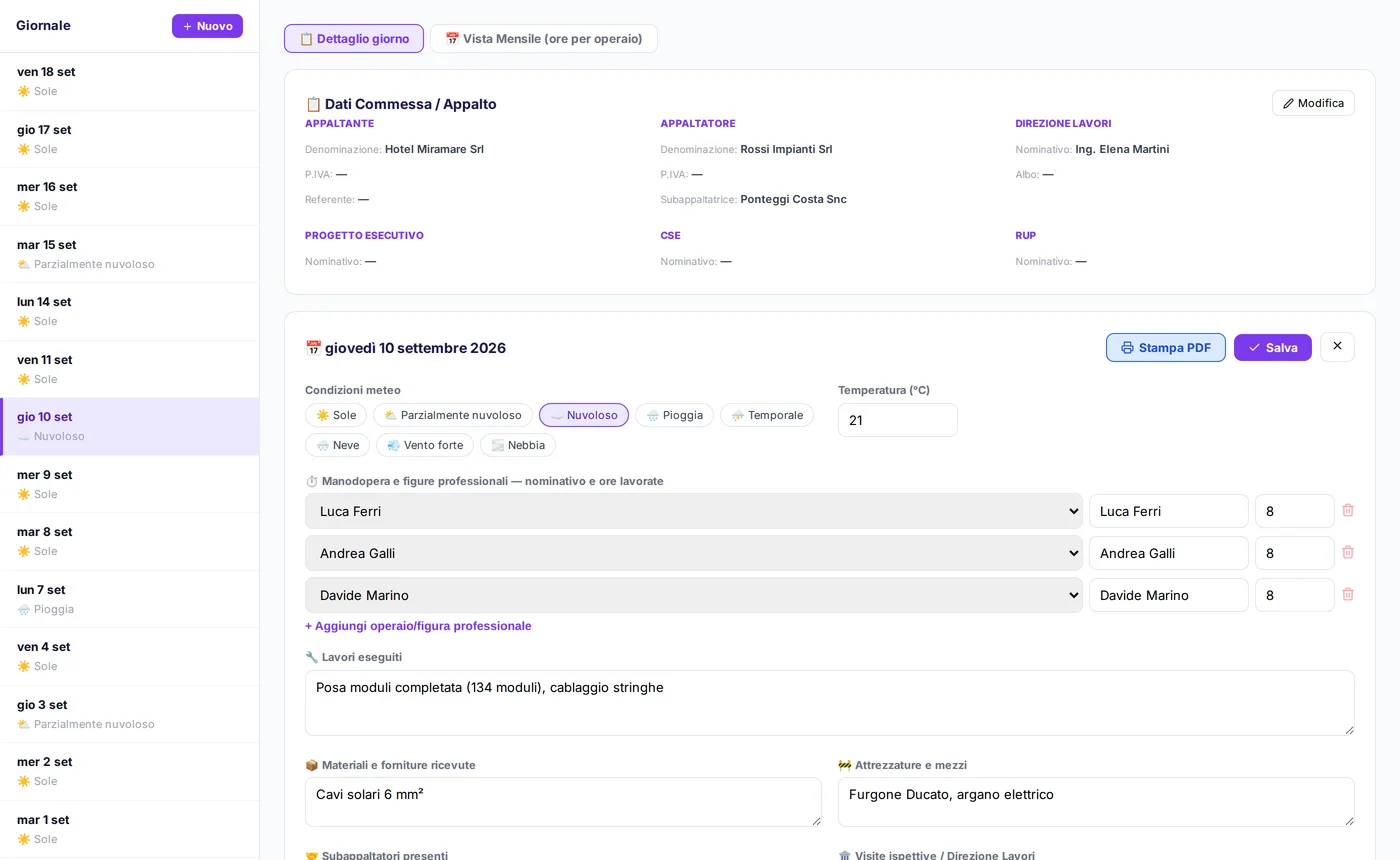
Task: Print with Stampa PDF button
Action: click(x=1166, y=347)
